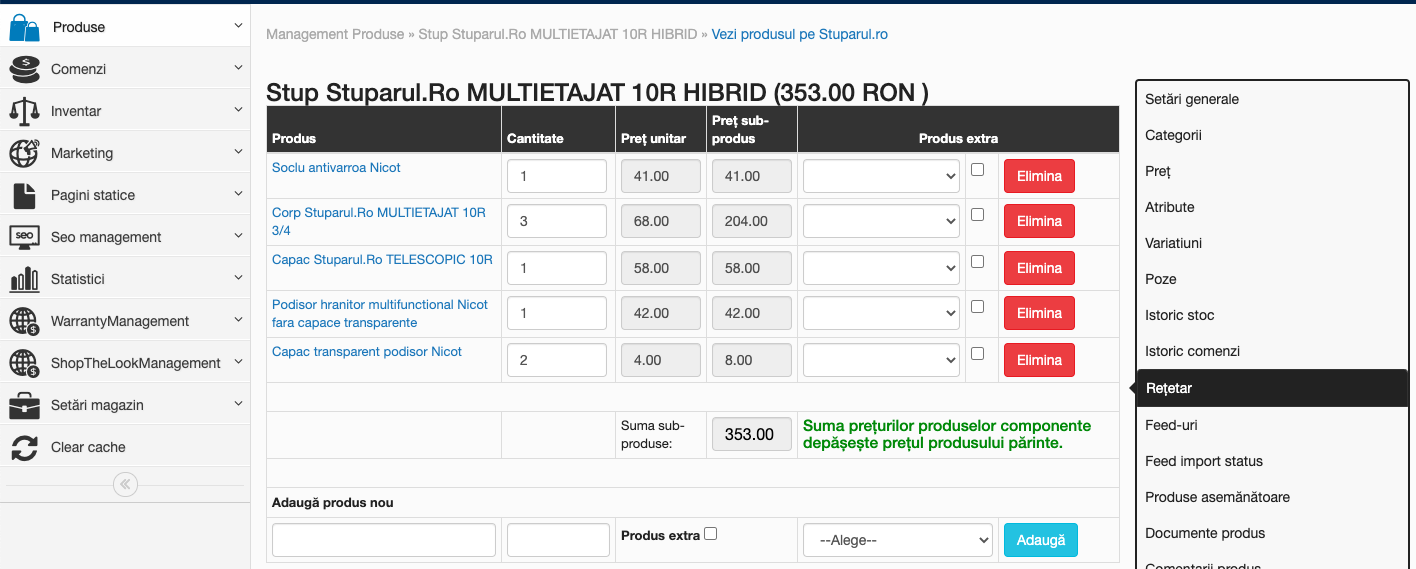Remove Corp MULTIETAJAT row with Elimina

[1039, 221]
